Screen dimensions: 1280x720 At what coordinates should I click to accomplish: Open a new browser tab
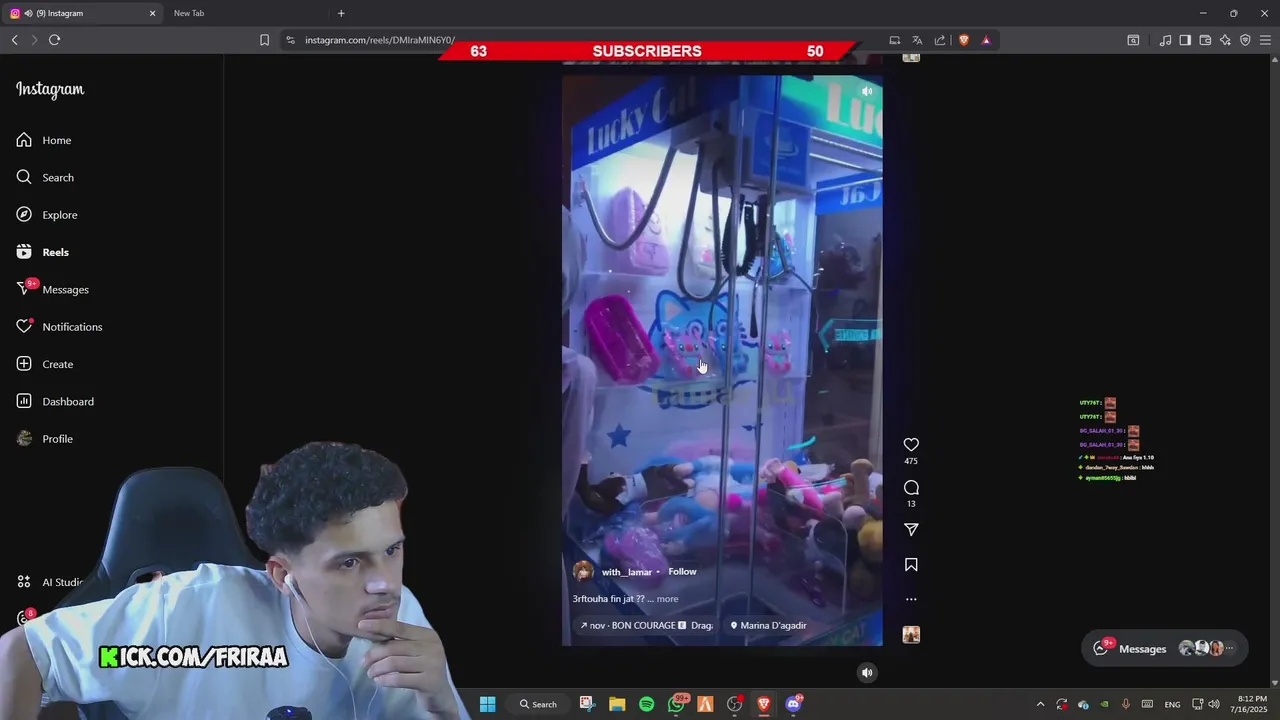tap(341, 13)
